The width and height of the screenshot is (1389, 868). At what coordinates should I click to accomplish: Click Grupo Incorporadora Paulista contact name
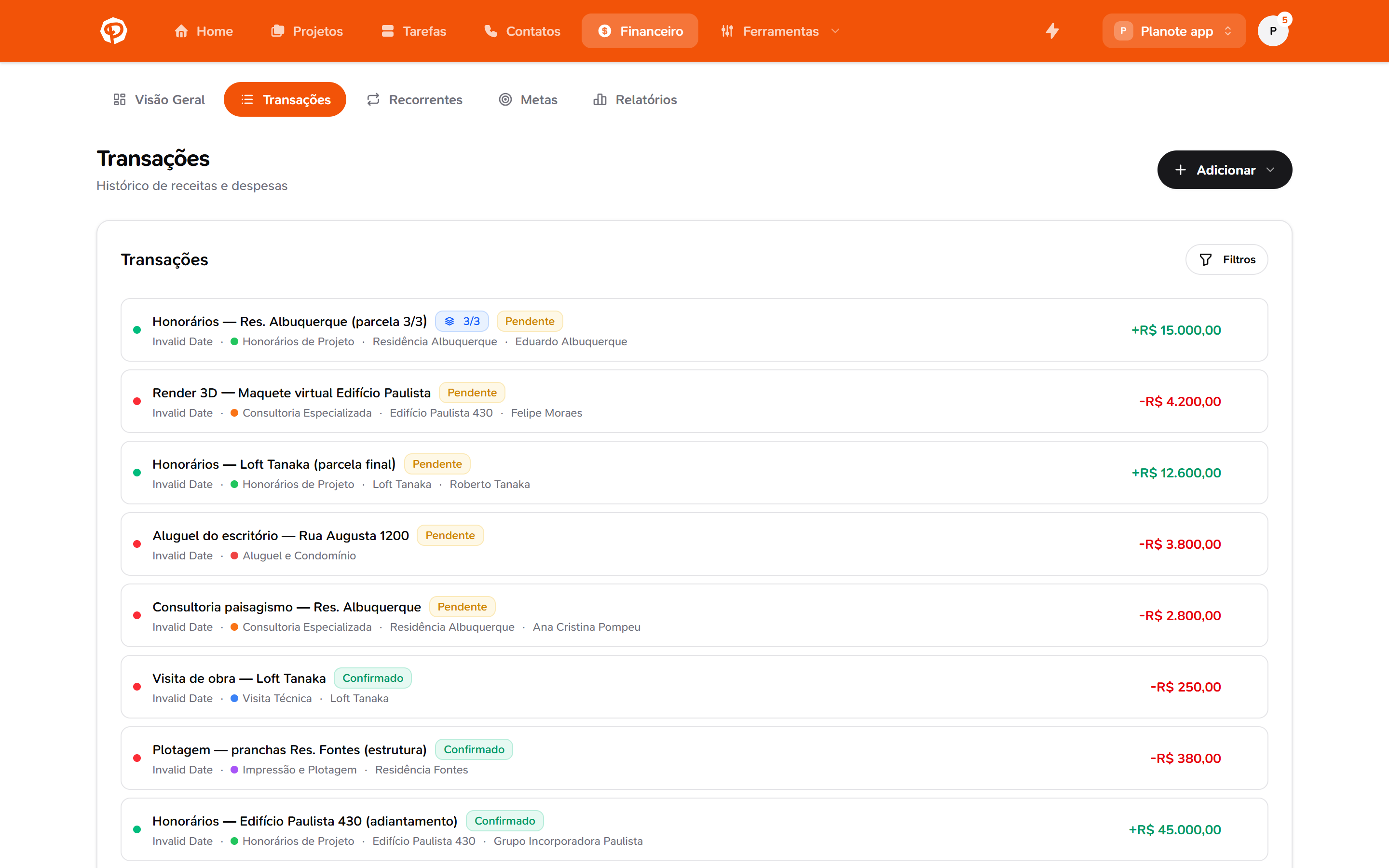point(568,841)
